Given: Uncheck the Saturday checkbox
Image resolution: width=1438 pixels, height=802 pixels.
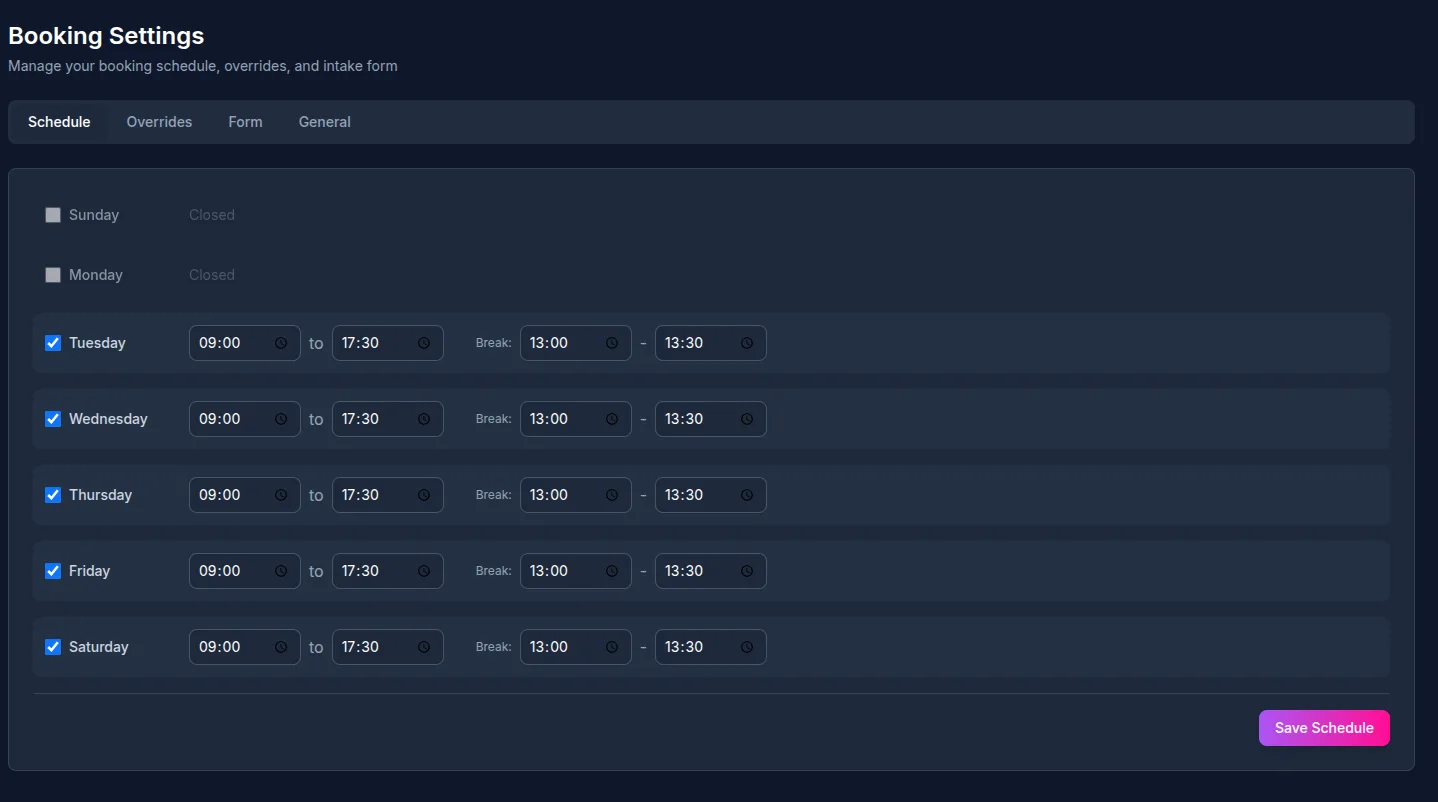Looking at the screenshot, I should click(x=53, y=647).
